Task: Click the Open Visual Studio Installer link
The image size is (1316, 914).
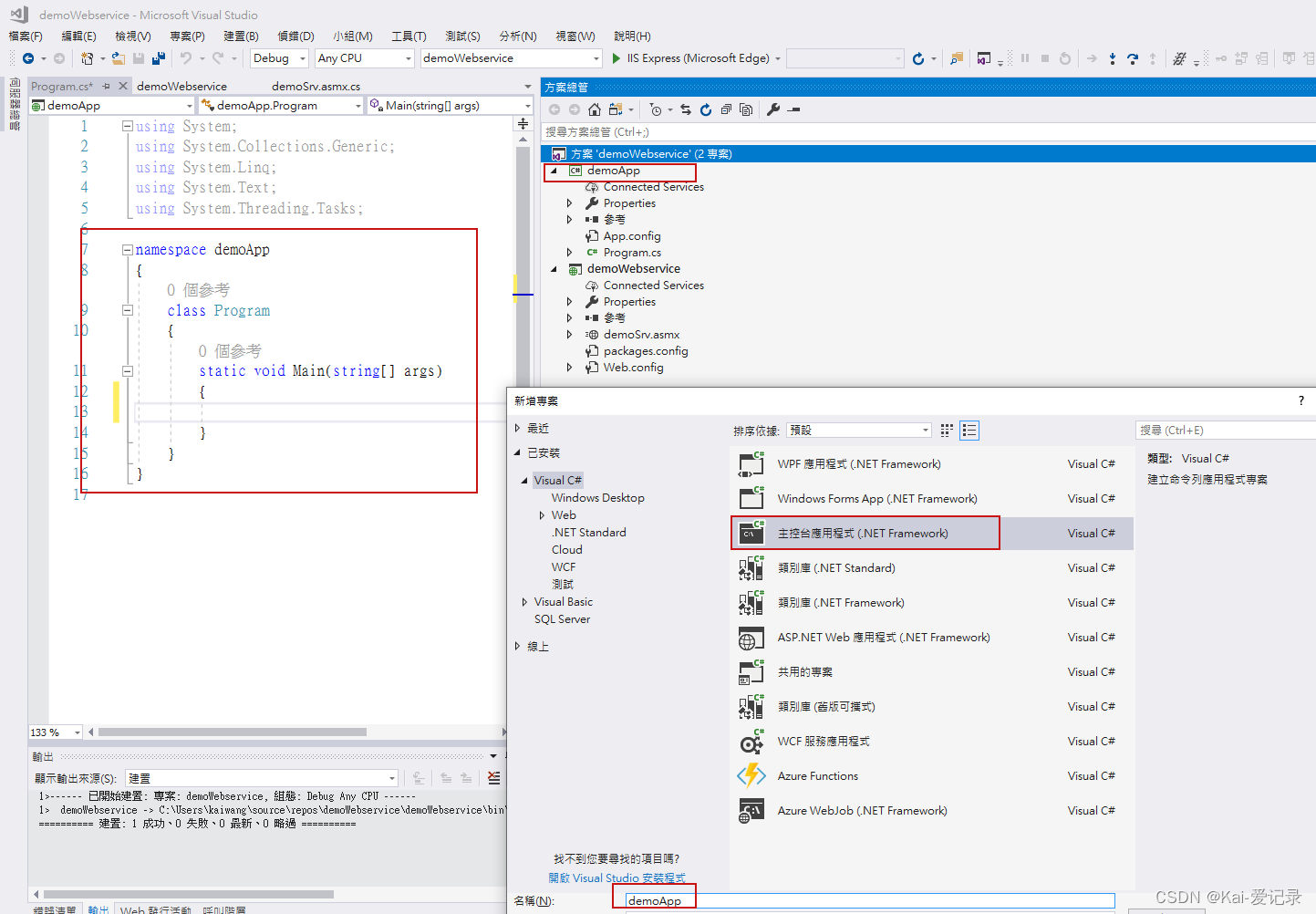Action: click(617, 878)
